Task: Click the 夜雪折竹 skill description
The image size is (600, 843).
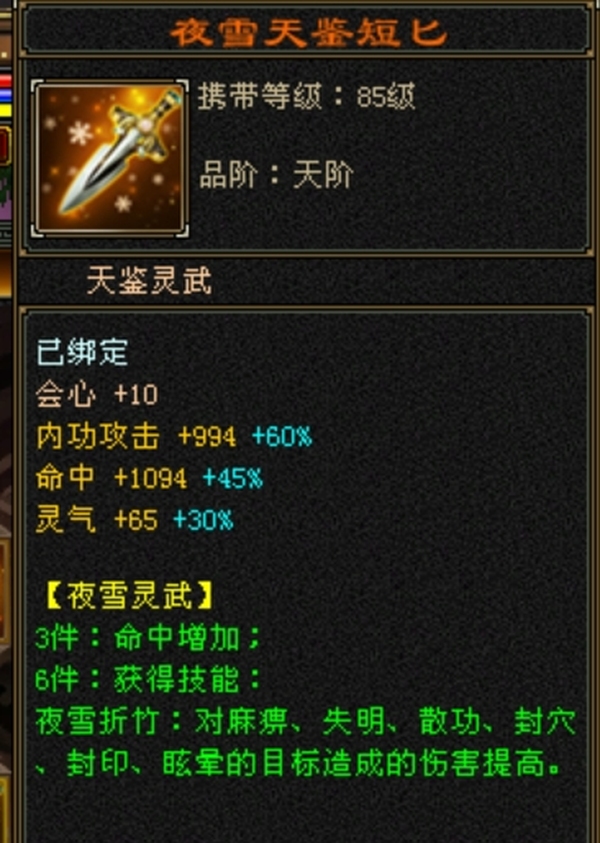Action: click(x=306, y=743)
